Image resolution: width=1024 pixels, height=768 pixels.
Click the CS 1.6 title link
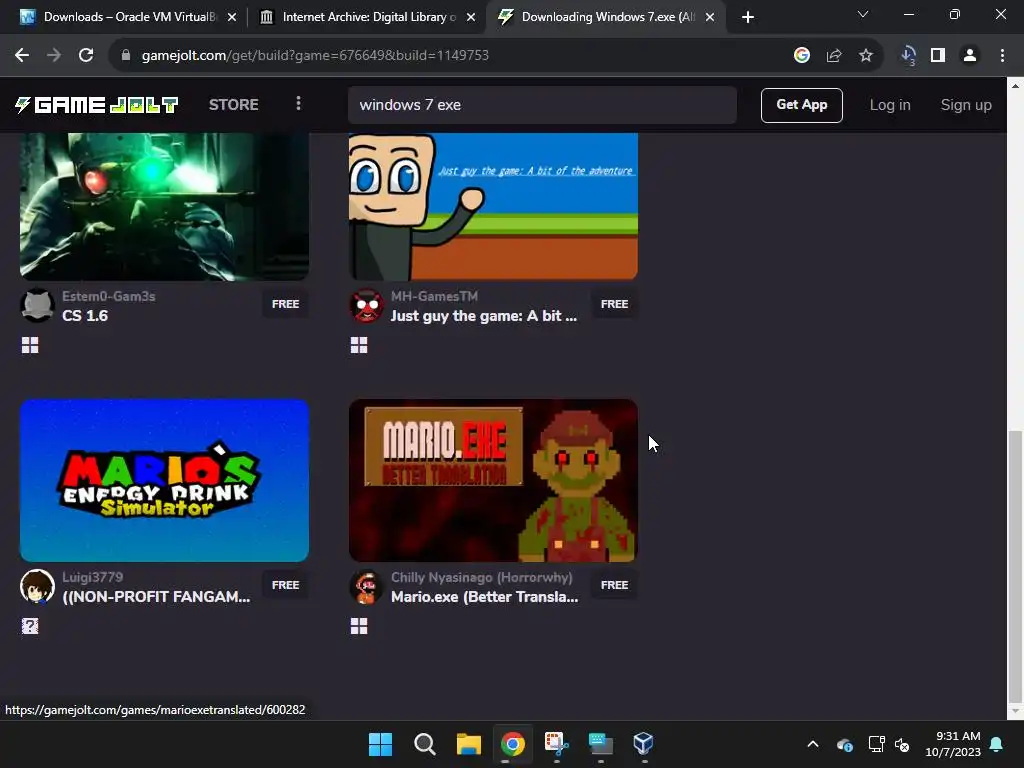click(85, 316)
